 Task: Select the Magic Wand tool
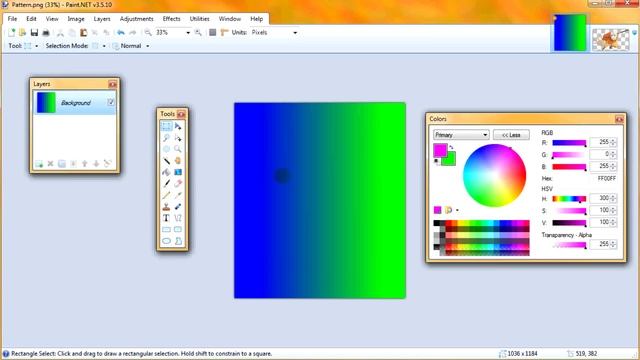click(x=166, y=160)
